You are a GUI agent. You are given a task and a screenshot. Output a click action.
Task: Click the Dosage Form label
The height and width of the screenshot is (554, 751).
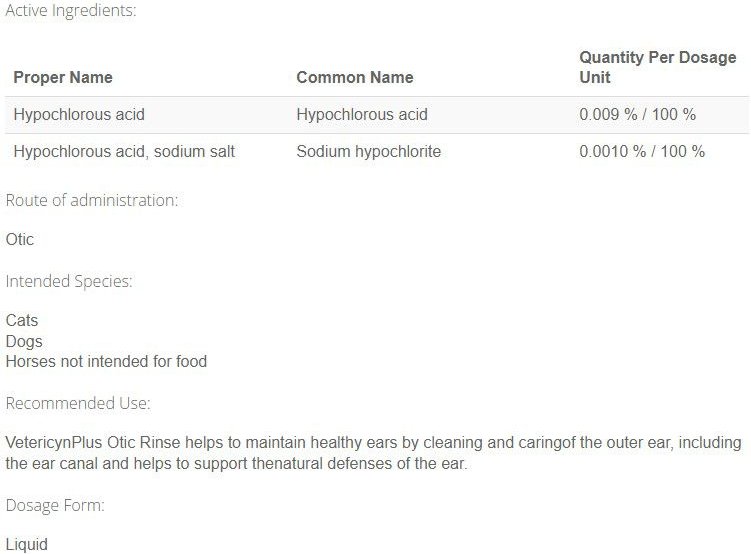55,506
